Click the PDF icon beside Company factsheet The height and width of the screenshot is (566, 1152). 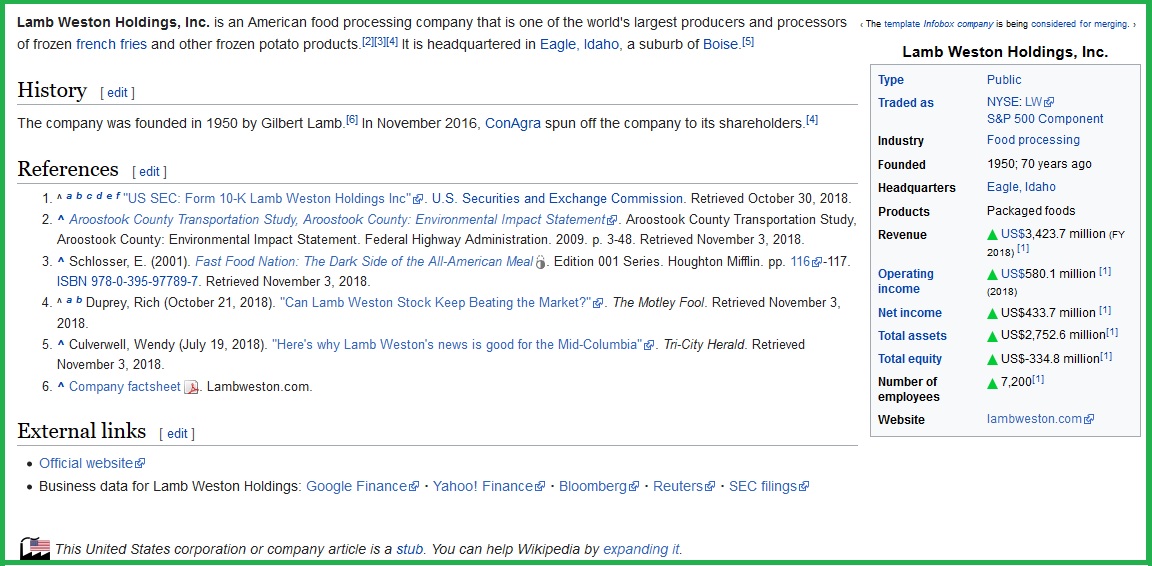pos(191,387)
